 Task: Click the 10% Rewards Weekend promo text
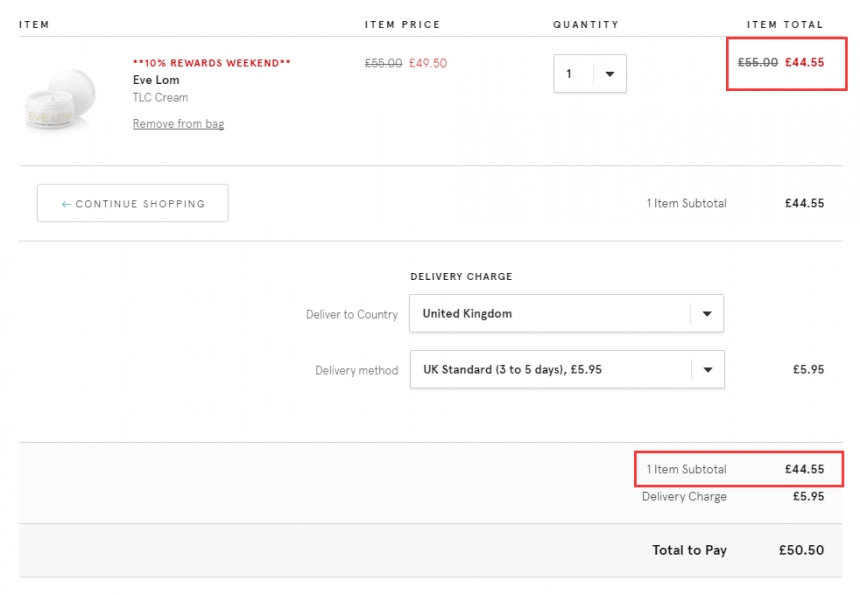[212, 63]
